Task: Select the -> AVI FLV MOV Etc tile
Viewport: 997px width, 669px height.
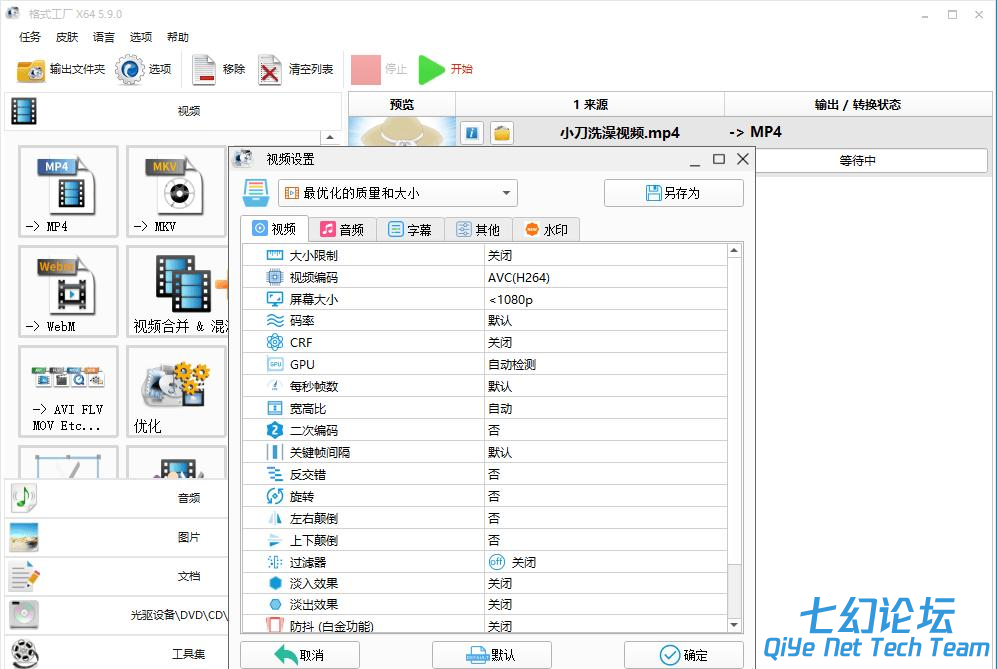Action: click(68, 391)
